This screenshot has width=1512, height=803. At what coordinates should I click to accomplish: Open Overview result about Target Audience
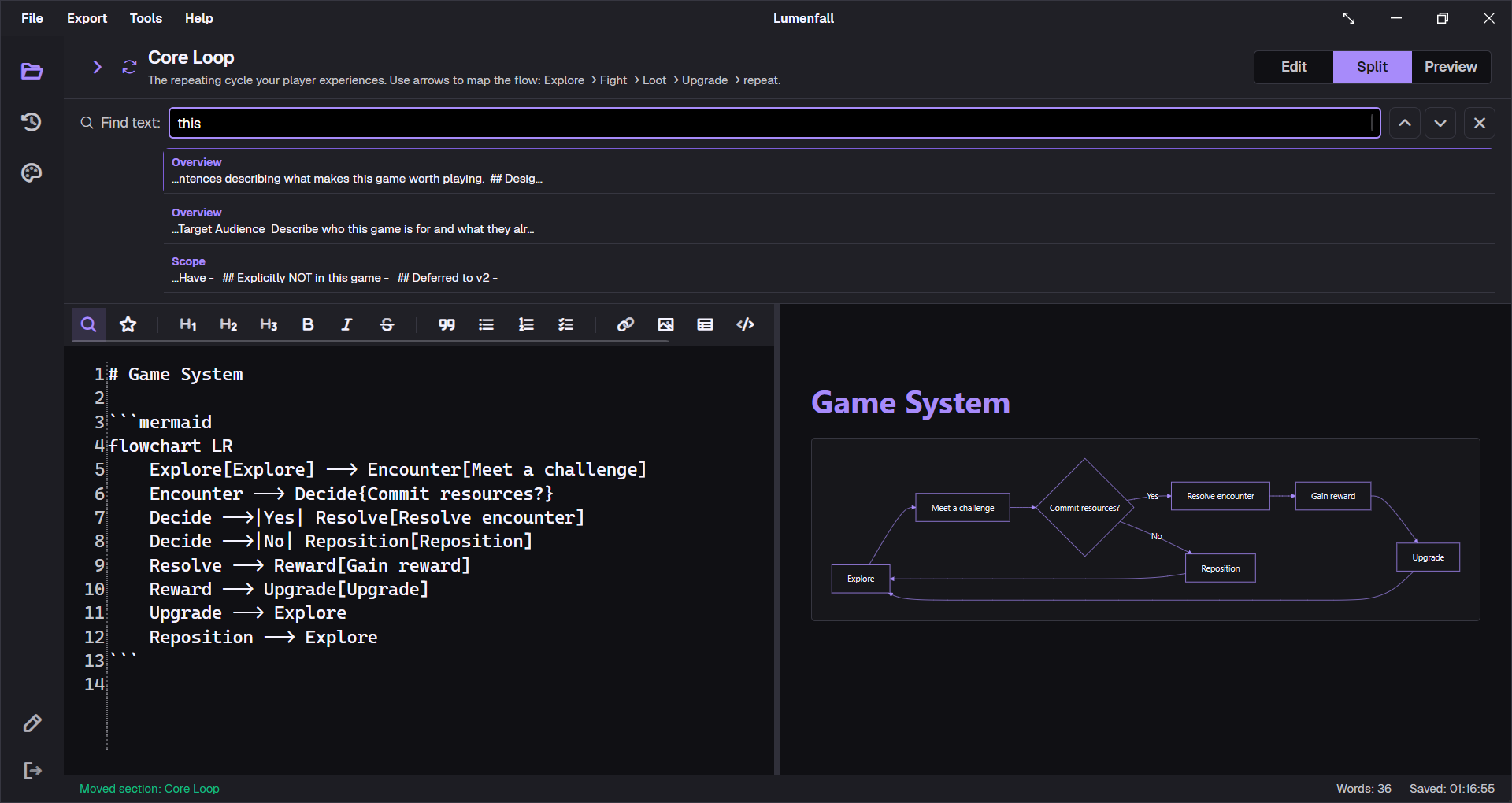point(829,220)
